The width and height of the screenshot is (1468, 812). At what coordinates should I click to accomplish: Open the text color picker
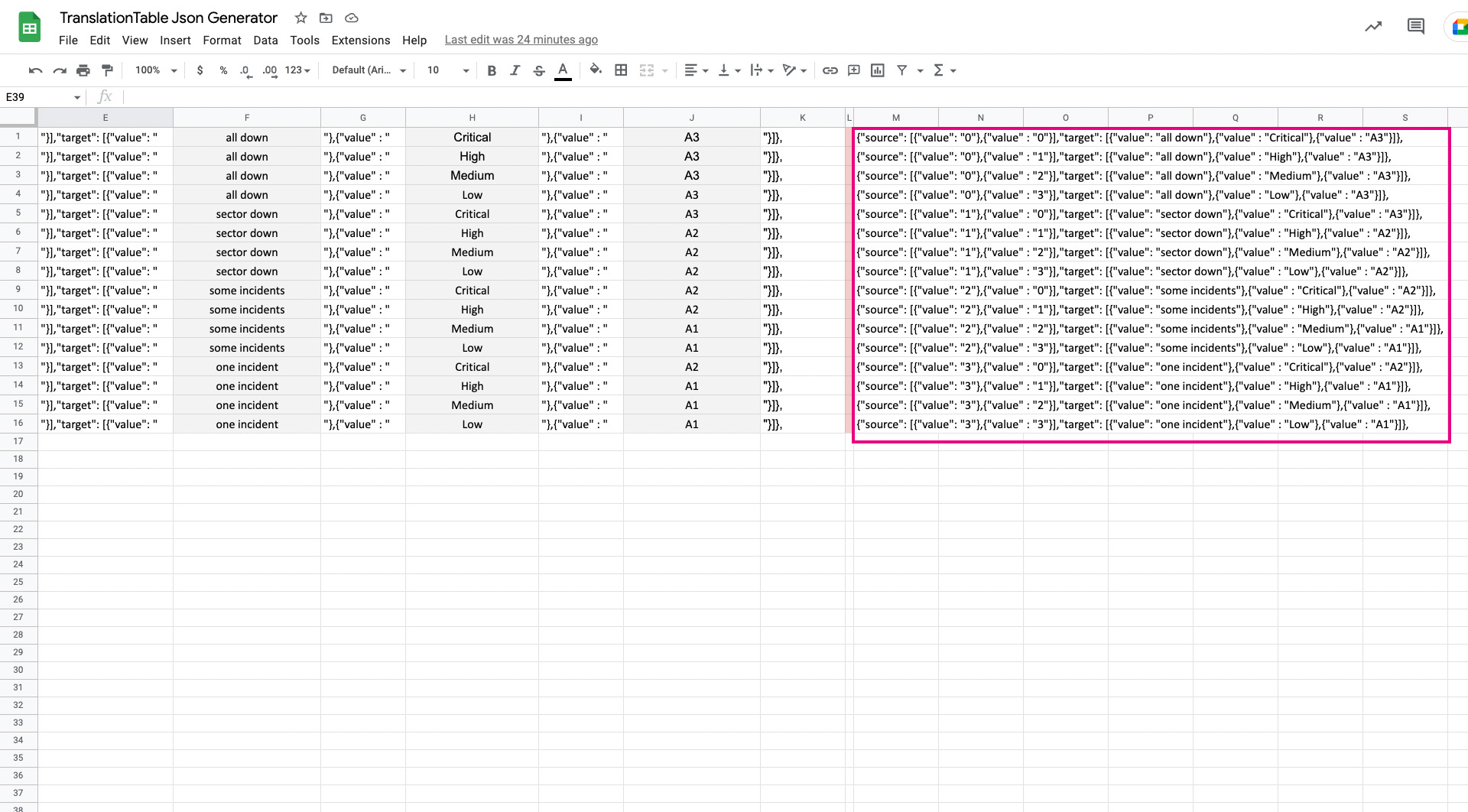pos(563,70)
